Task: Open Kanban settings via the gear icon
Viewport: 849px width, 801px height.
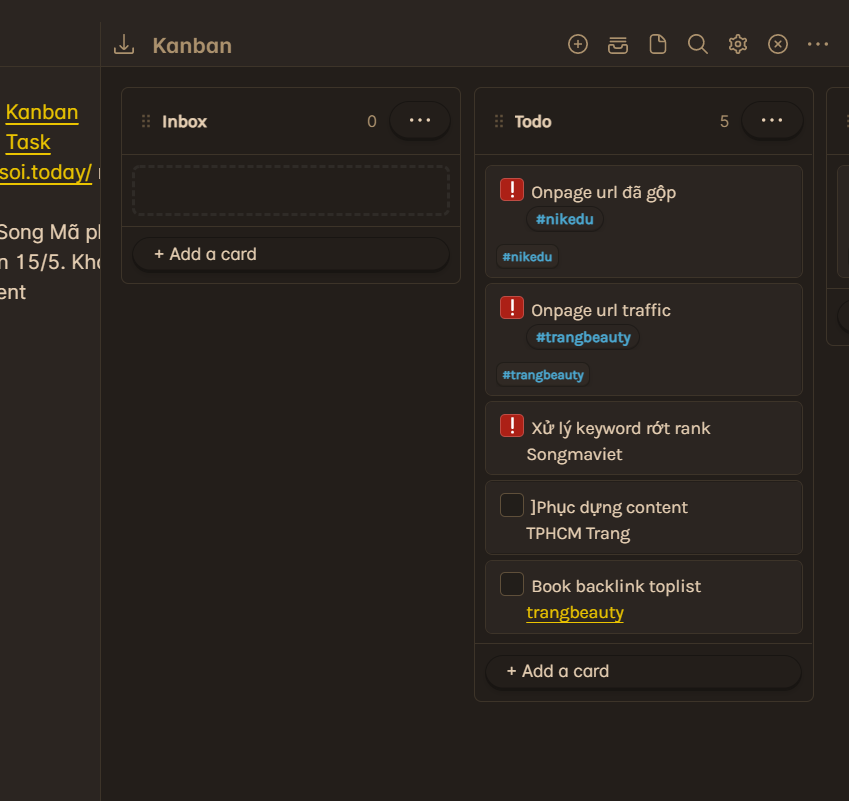Action: [x=737, y=44]
